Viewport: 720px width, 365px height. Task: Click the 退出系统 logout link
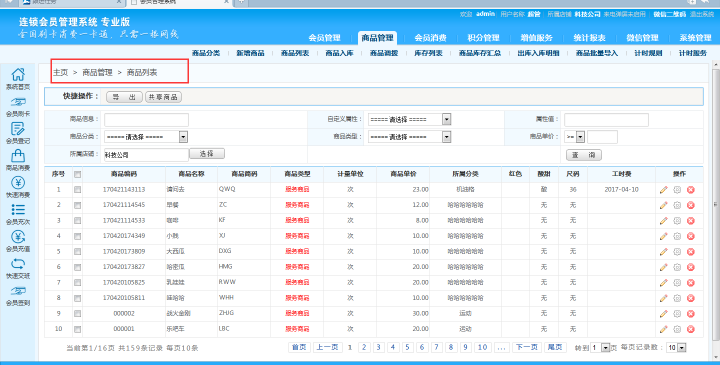702,14
